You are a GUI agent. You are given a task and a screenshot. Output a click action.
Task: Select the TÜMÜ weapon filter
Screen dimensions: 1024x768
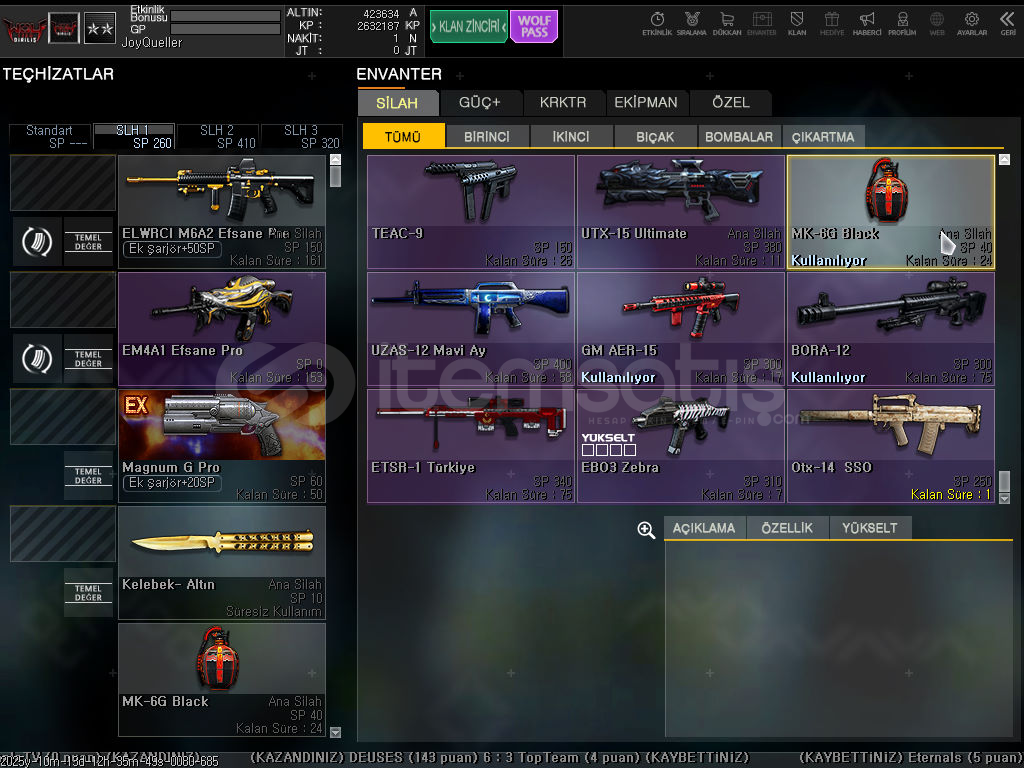(x=404, y=136)
